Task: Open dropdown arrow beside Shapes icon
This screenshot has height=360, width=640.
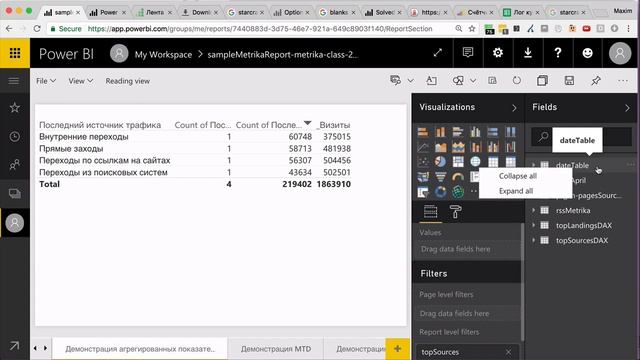Action: [x=473, y=81]
